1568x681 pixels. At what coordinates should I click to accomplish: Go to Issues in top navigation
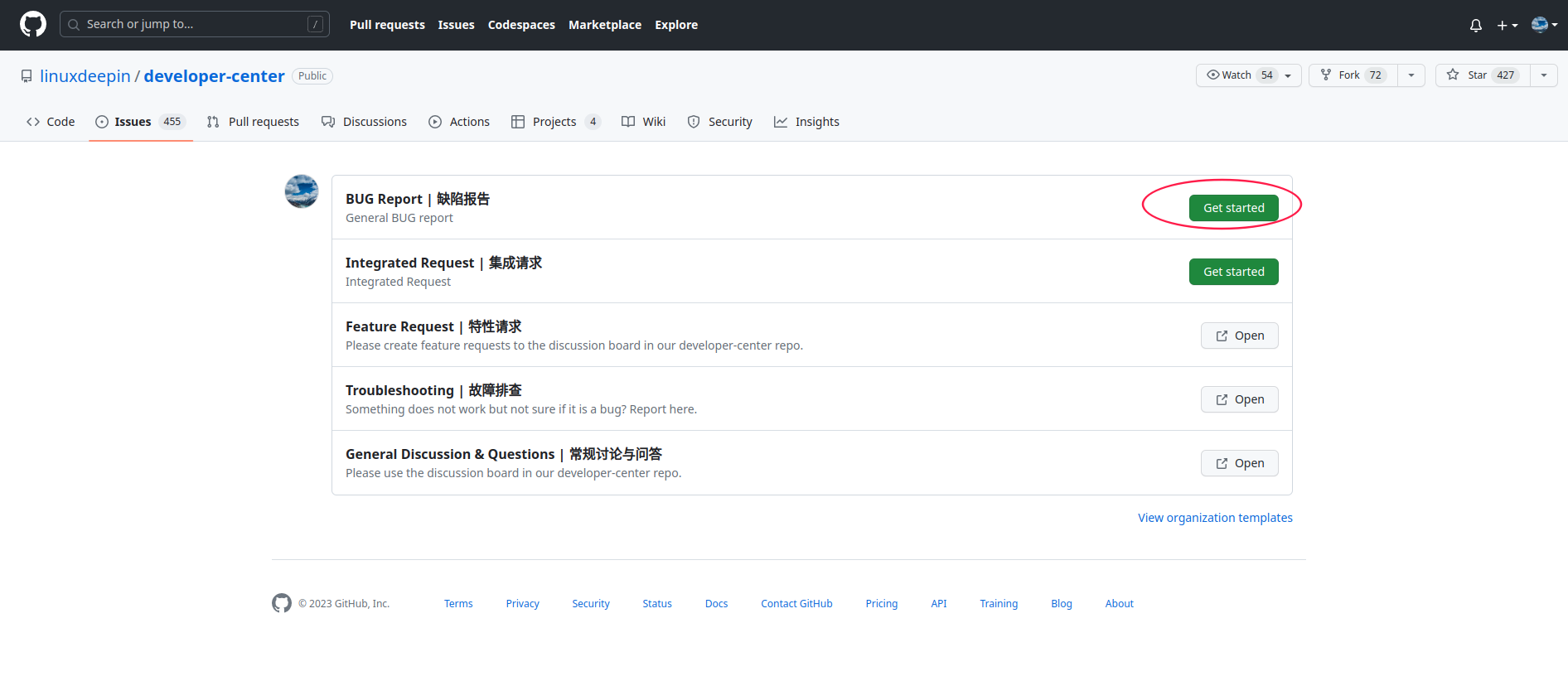click(x=456, y=25)
